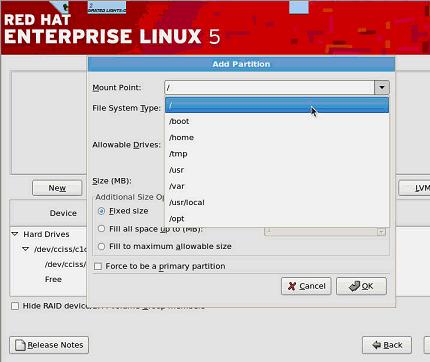430x362 pixels.
Task: Pick /usr in the mount point dropdown
Action: point(277,170)
